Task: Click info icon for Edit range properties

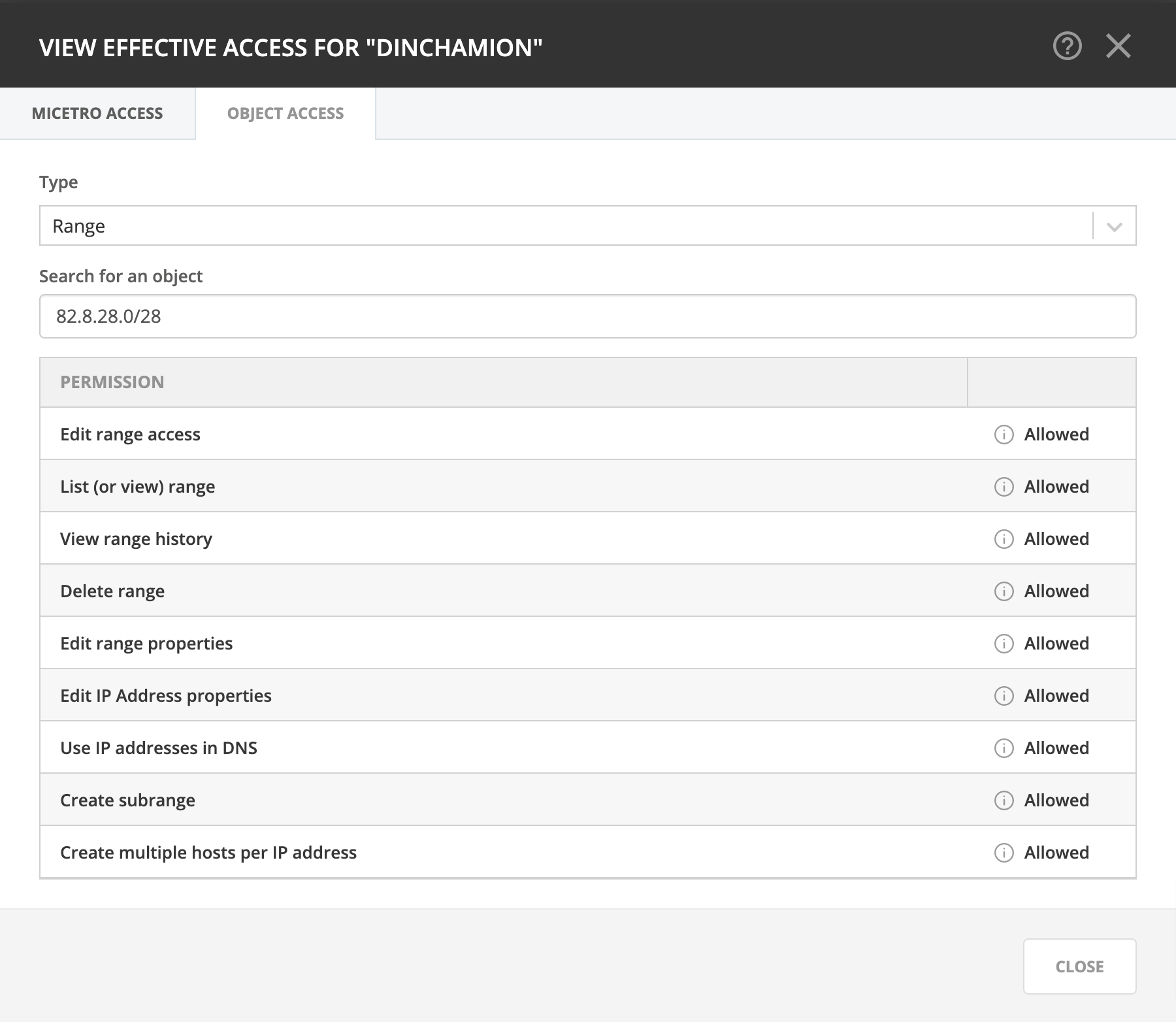Action: coord(1004,644)
